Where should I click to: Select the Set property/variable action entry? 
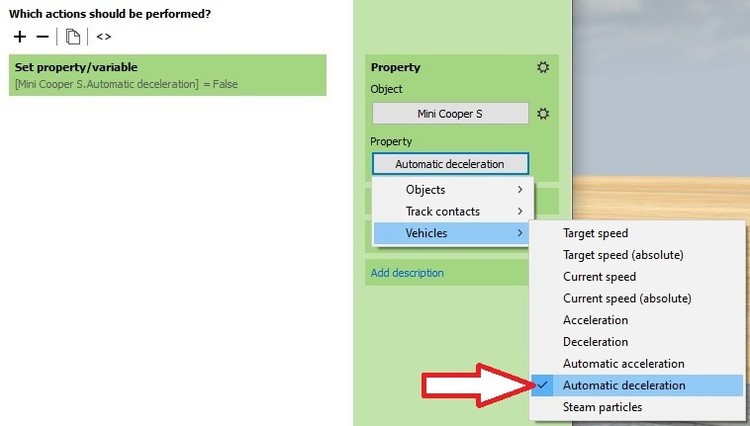[x=167, y=75]
